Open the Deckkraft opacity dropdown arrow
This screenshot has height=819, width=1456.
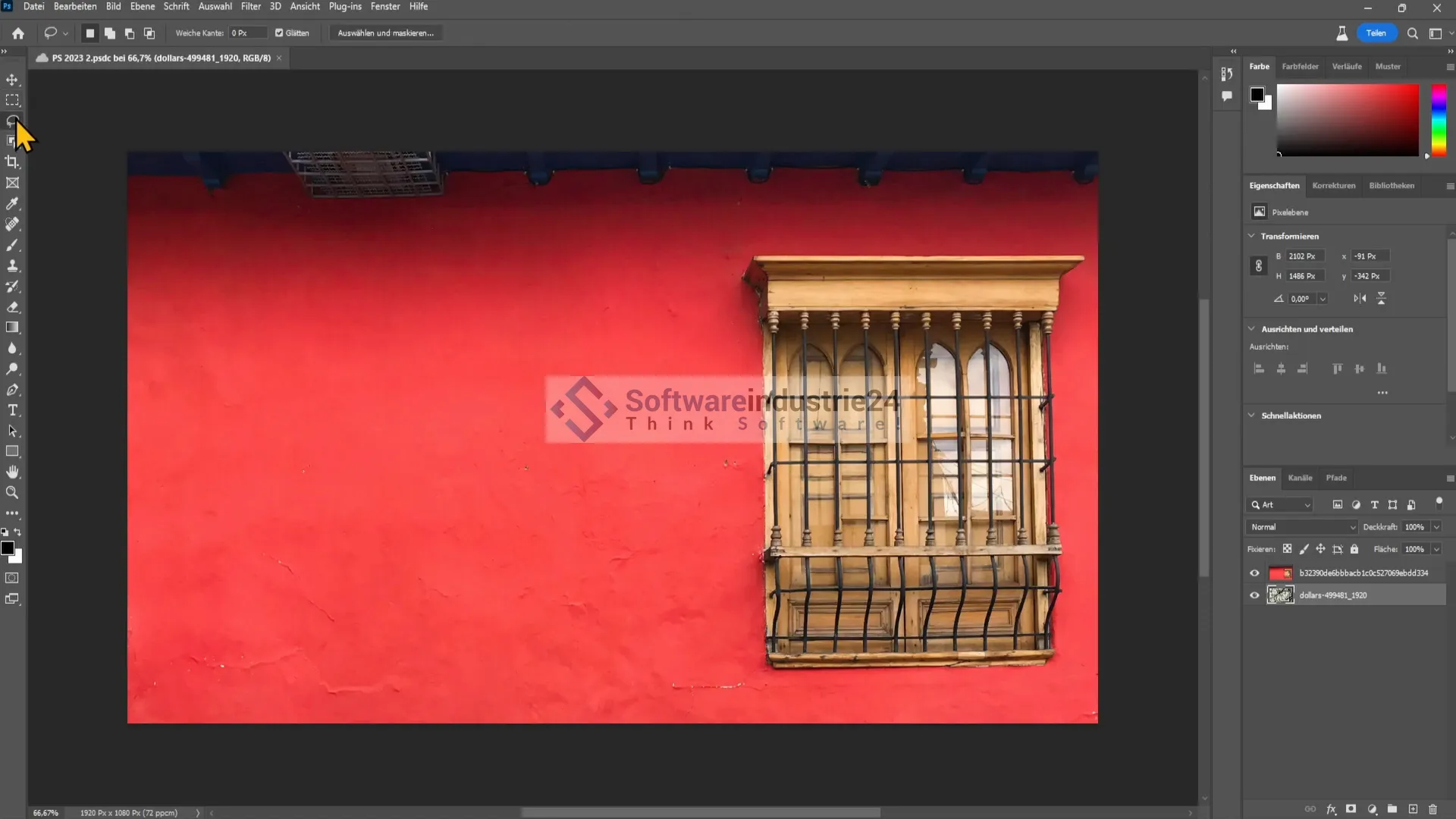(x=1436, y=527)
